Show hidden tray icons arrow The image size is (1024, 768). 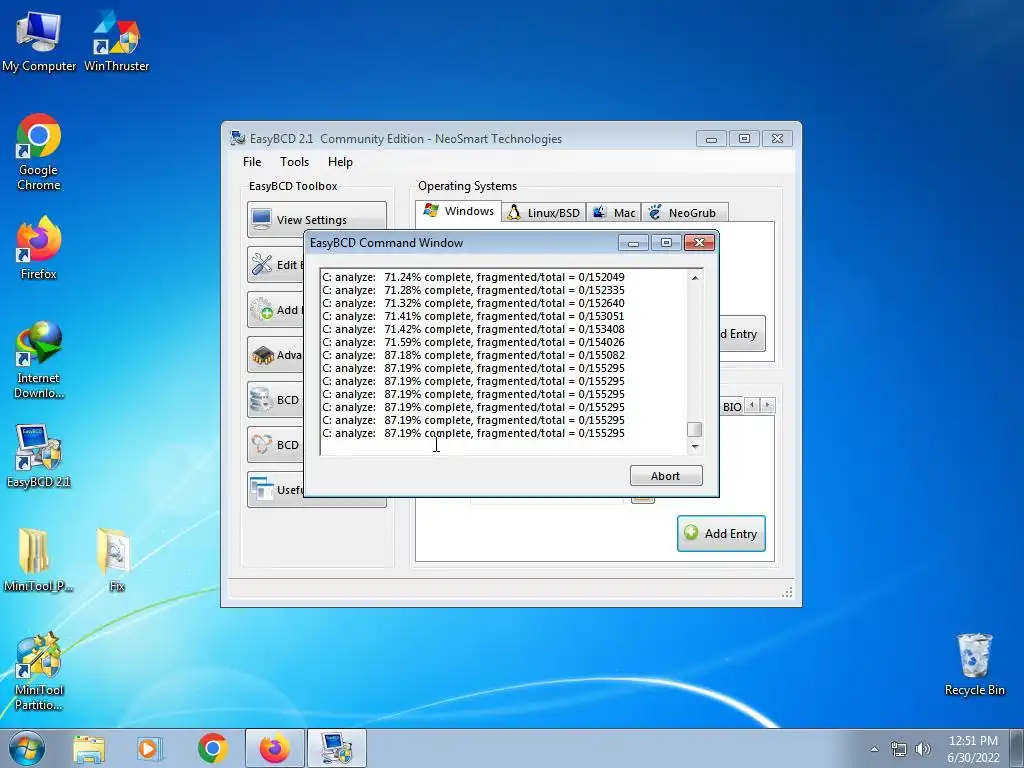[x=874, y=749]
